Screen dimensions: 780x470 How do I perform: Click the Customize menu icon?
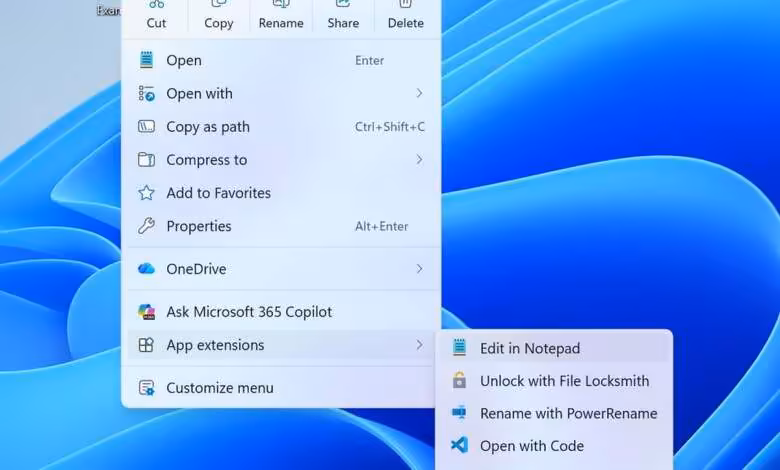pos(146,388)
